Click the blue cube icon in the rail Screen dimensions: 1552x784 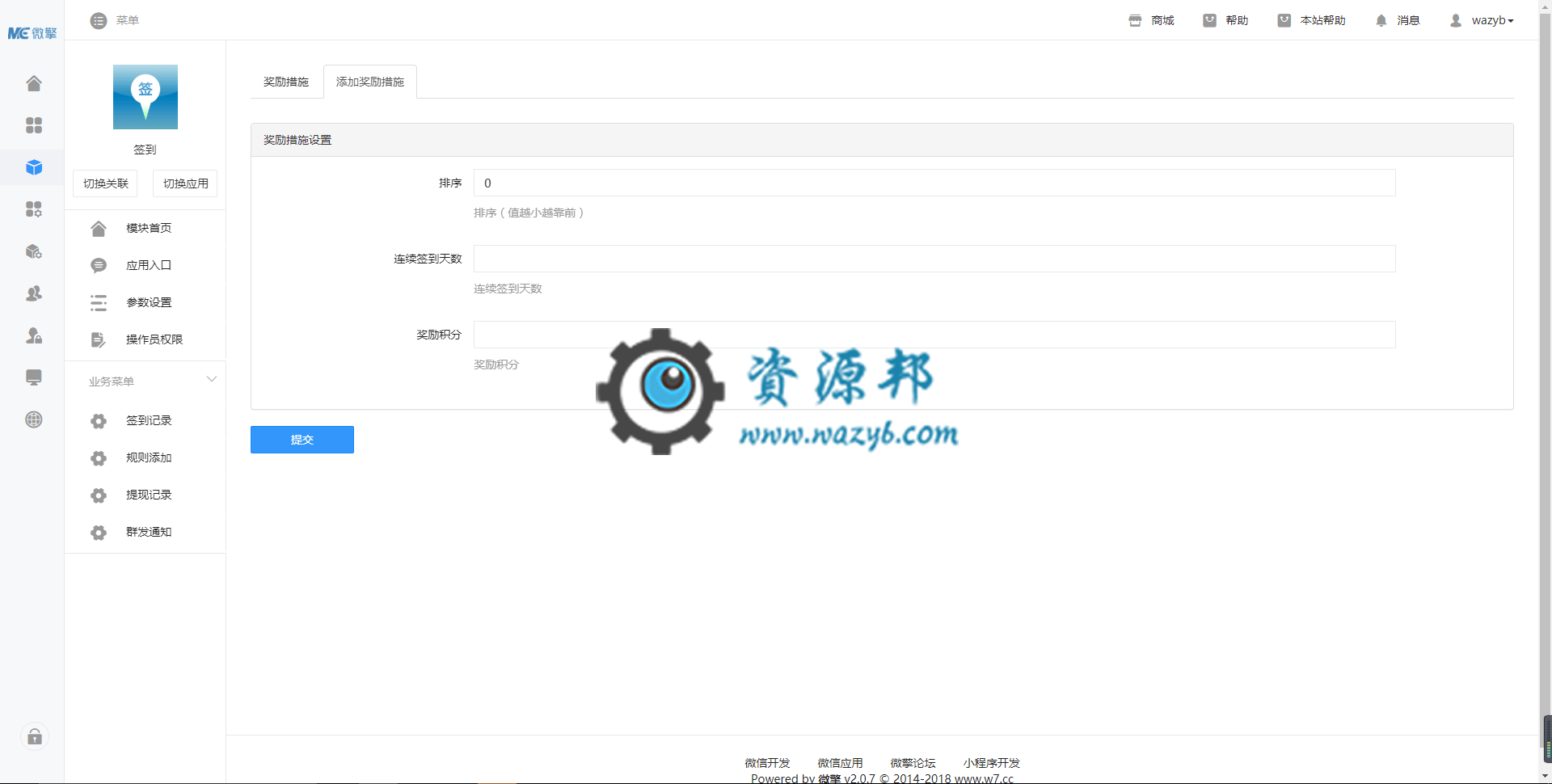(x=34, y=167)
